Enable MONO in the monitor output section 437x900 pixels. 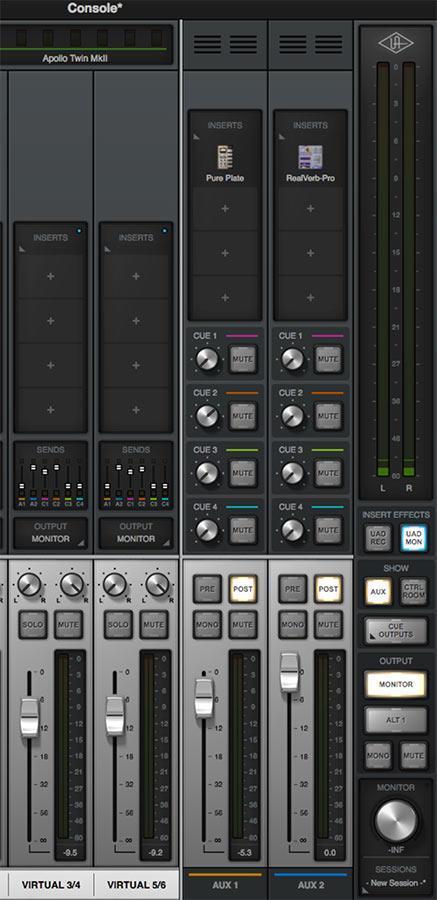[x=378, y=755]
